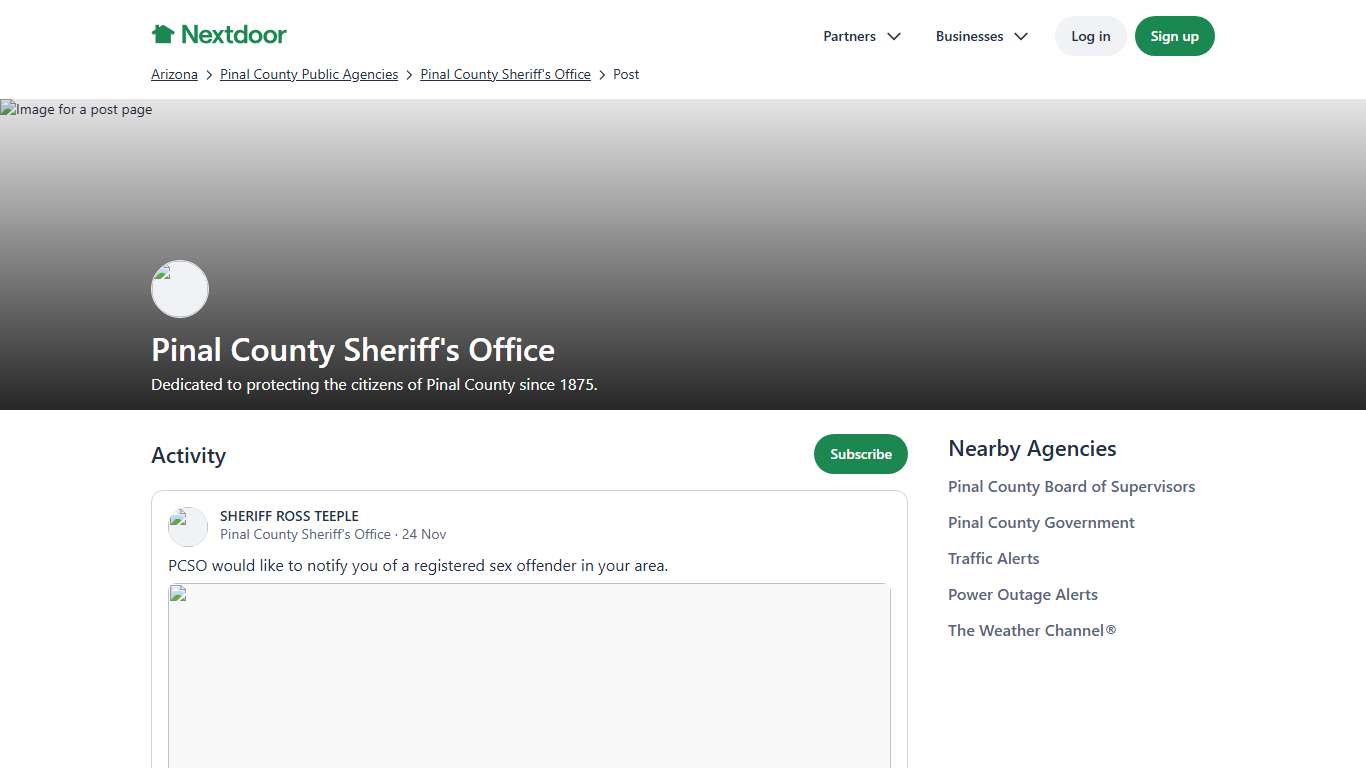
Task: Select the Post breadcrumb item
Action: point(626,74)
